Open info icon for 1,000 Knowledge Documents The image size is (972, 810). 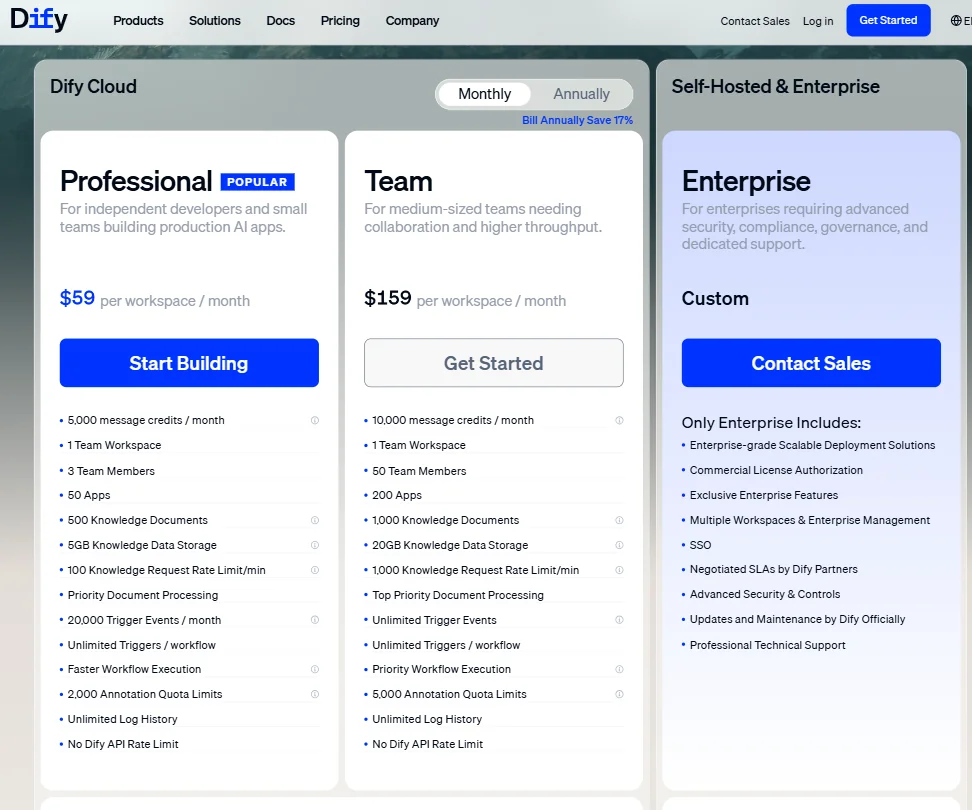click(x=619, y=520)
